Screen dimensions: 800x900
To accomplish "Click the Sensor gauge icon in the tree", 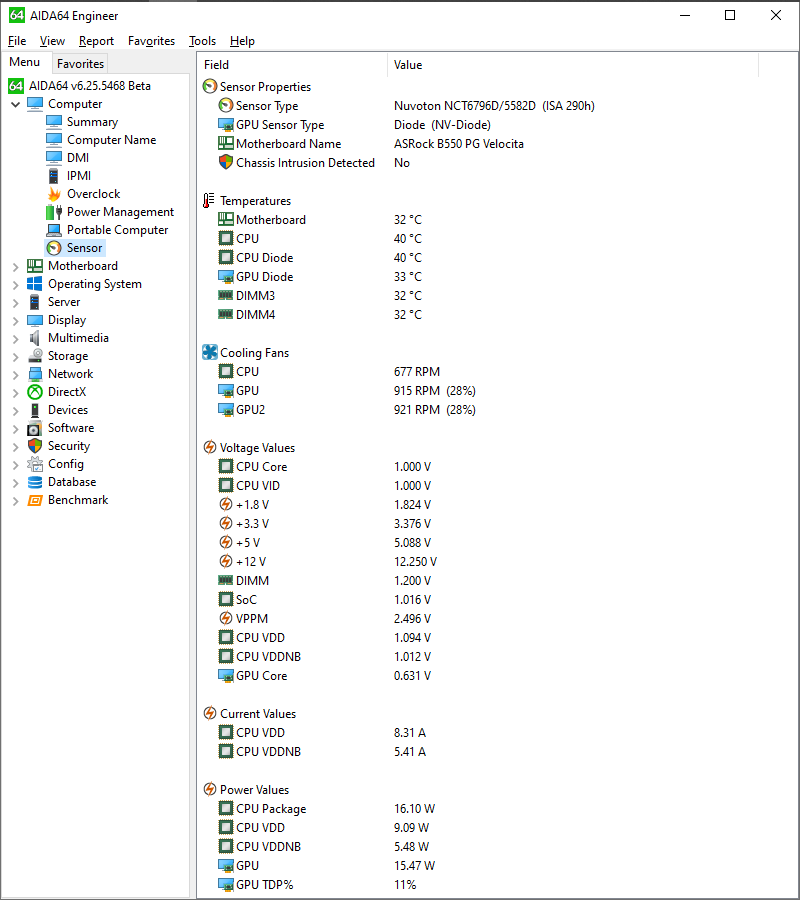I will [54, 248].
